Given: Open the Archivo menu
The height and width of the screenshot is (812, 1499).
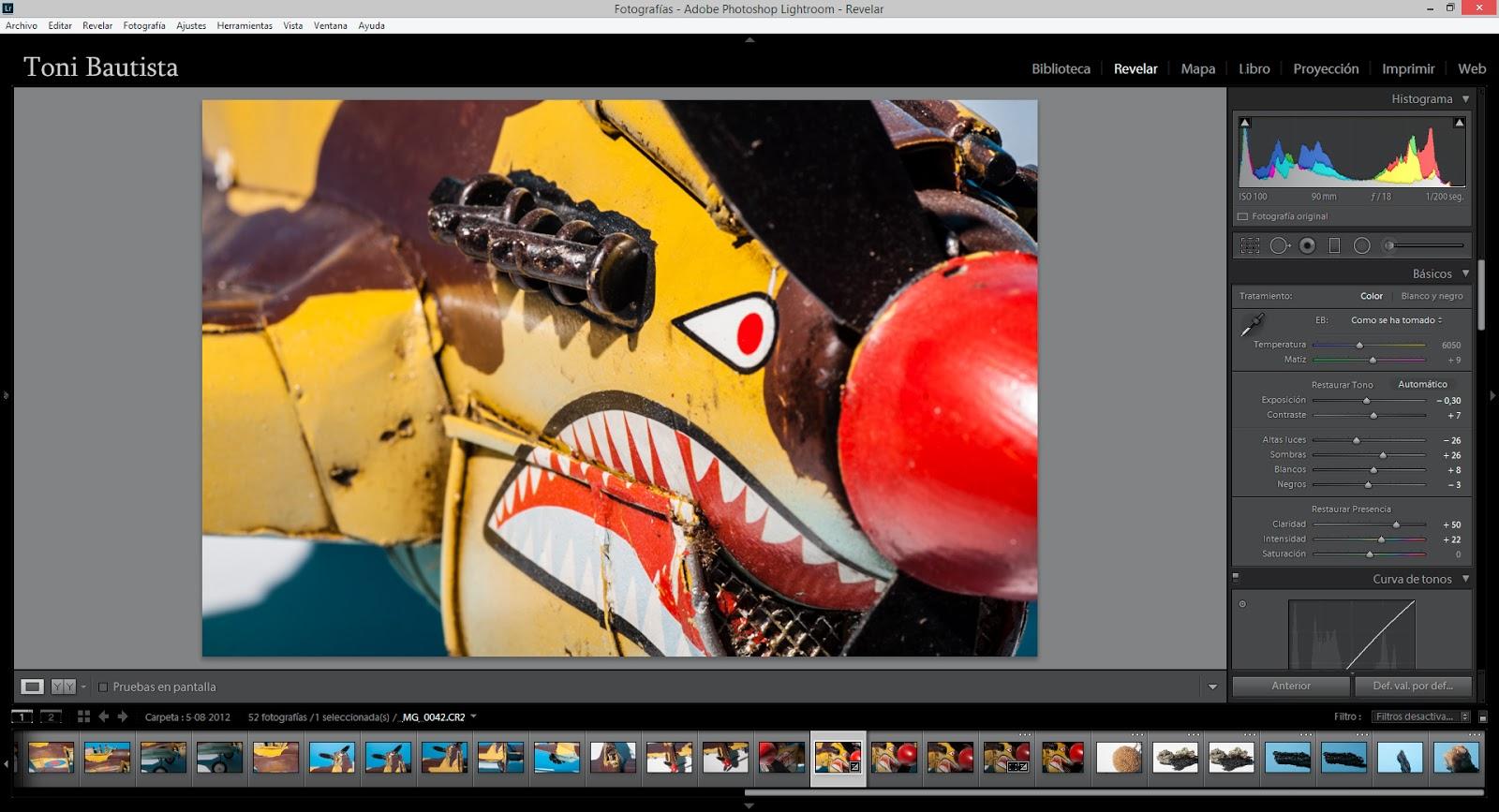Looking at the screenshot, I should click(22, 25).
